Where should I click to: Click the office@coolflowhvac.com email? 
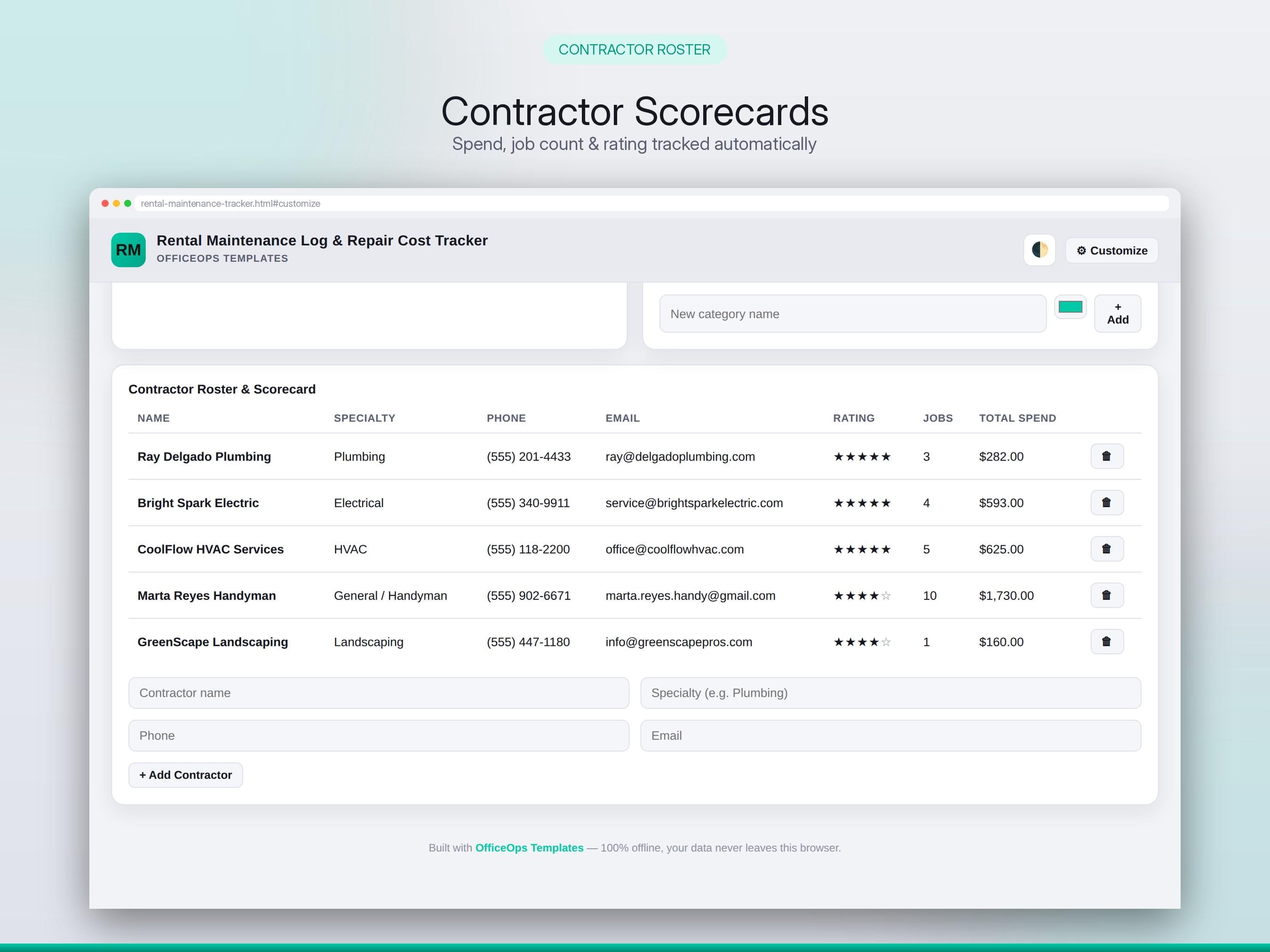click(674, 549)
